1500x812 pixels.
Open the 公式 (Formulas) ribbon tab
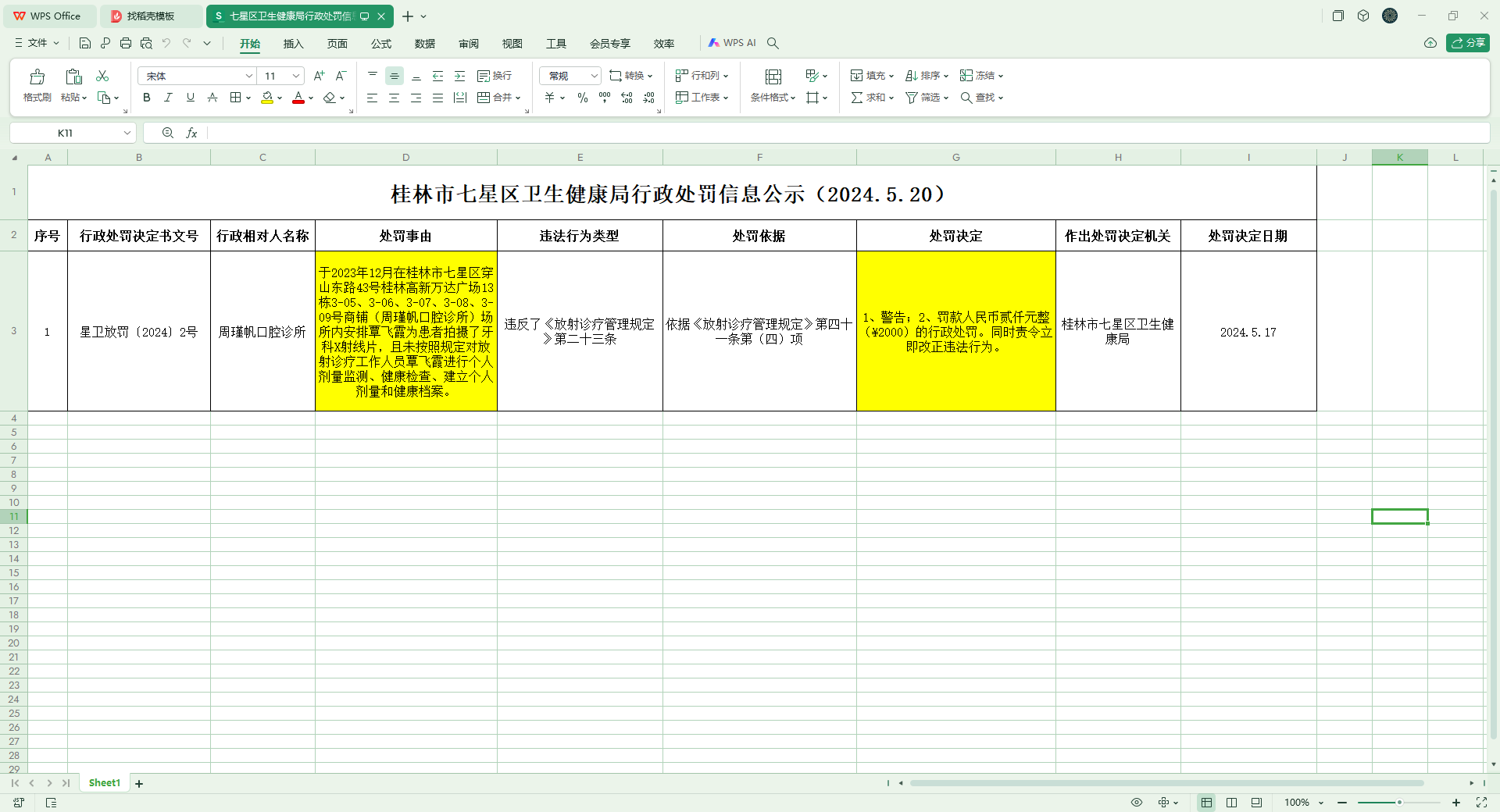(381, 44)
